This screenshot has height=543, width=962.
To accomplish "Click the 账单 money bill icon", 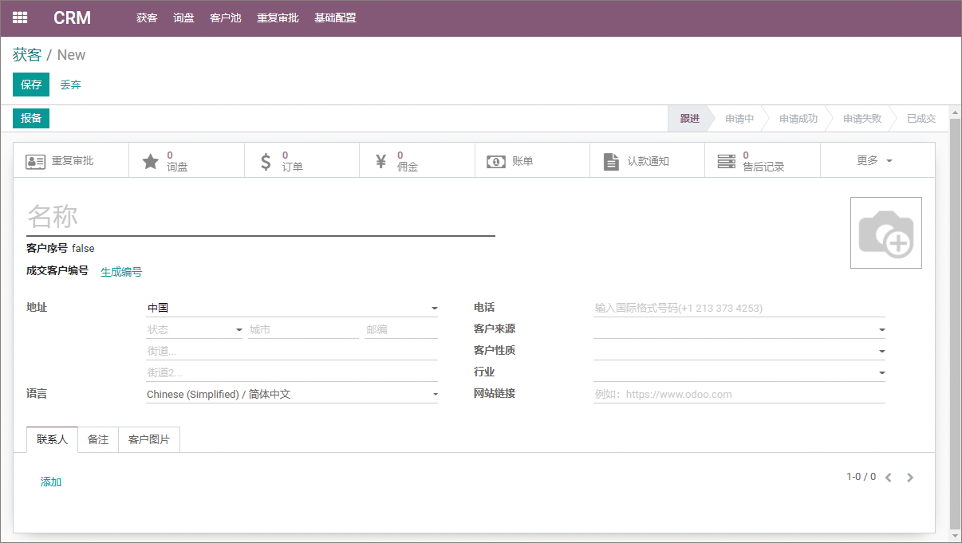I will pyautogui.click(x=496, y=161).
